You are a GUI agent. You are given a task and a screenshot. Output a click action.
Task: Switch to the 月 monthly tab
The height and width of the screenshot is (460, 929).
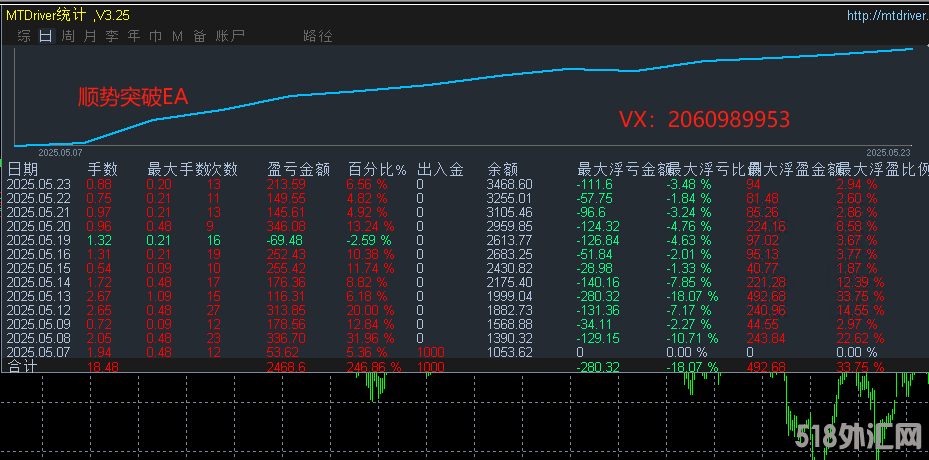(90, 36)
